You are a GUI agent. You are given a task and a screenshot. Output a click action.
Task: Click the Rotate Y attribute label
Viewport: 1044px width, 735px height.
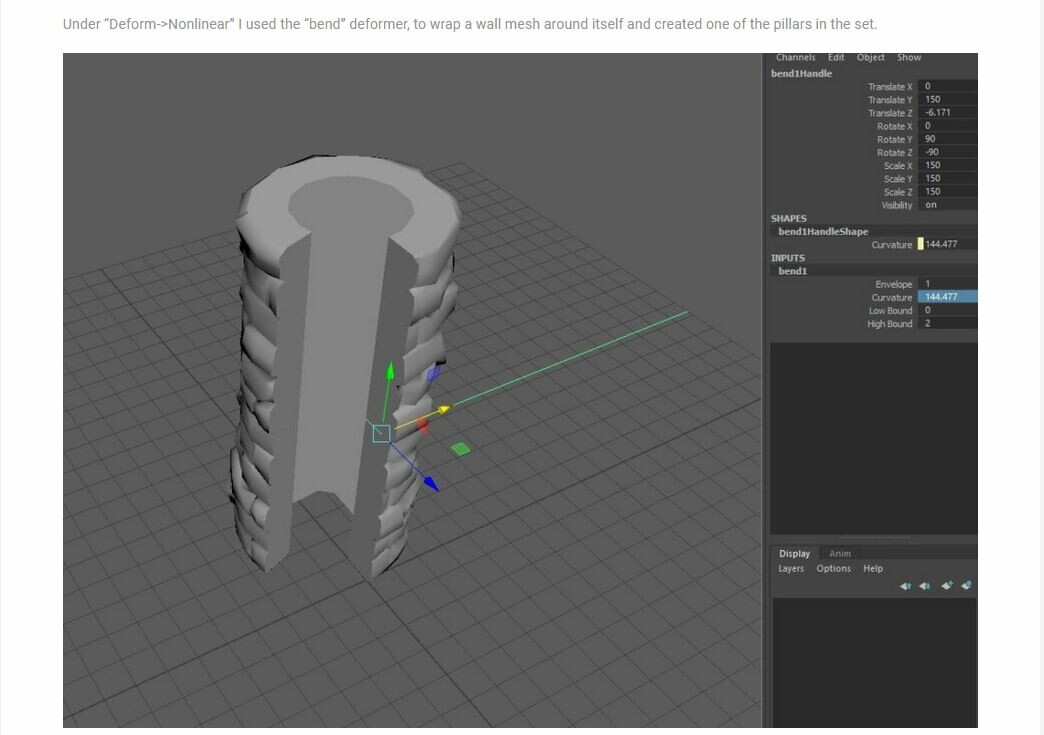click(x=894, y=140)
